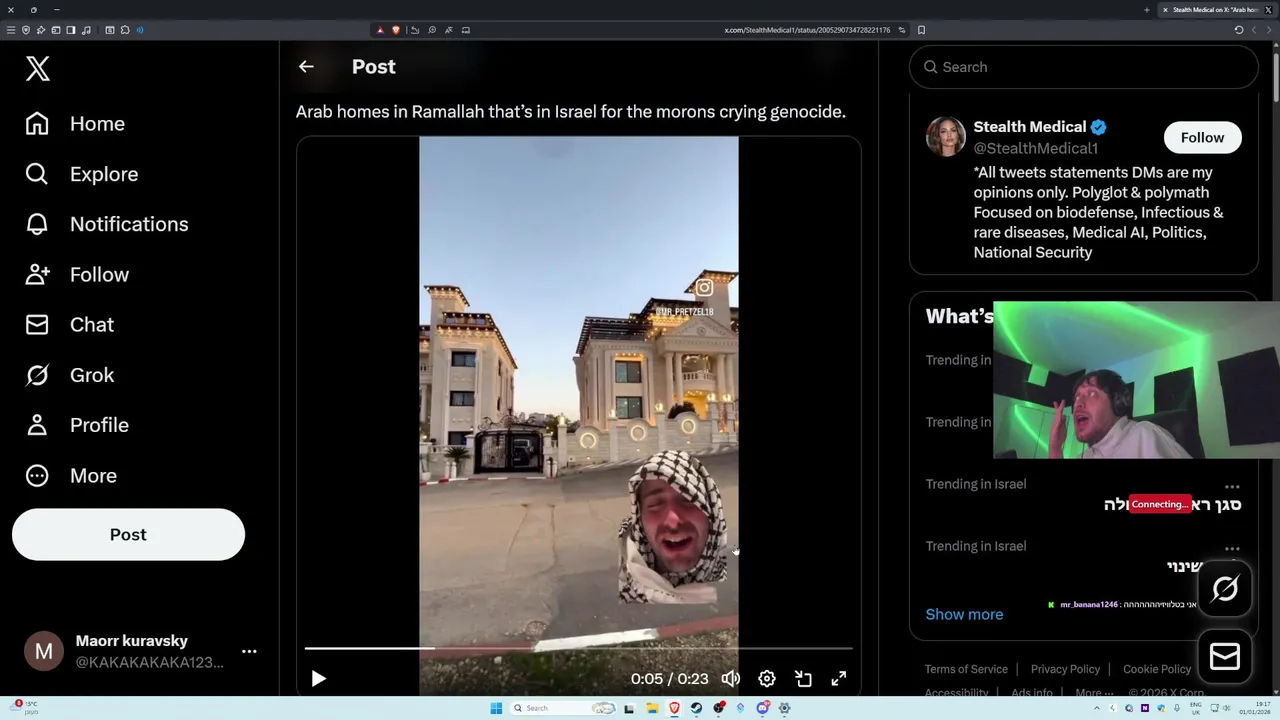
Task: Open browser extensions puzzle icon
Action: point(125,30)
